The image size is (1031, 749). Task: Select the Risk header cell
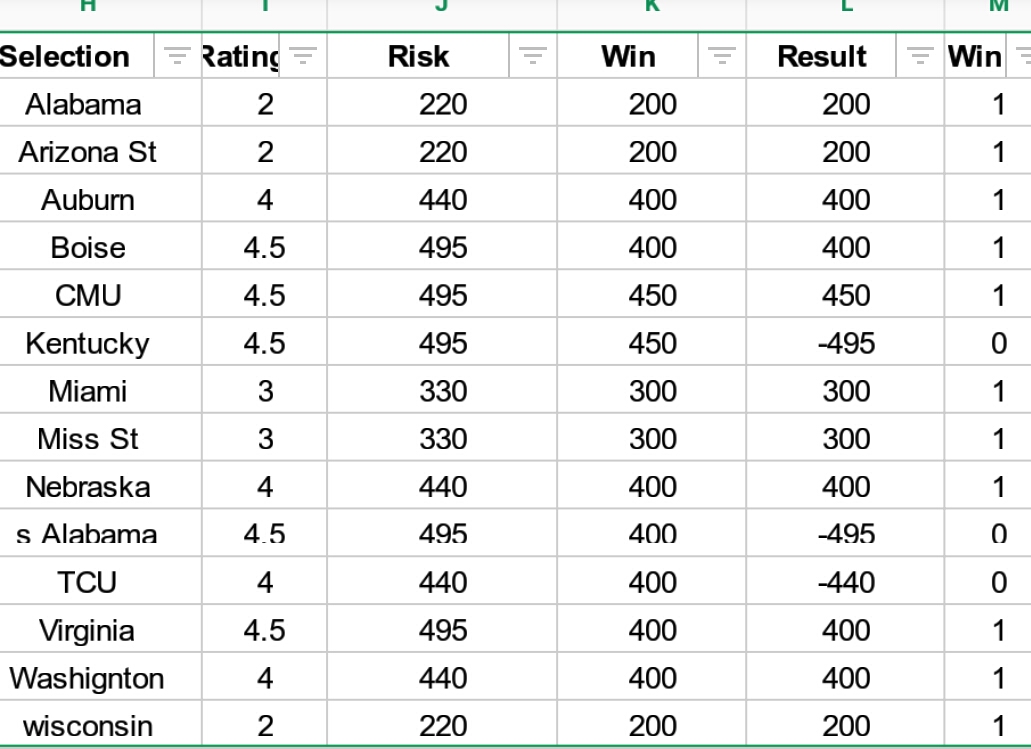pyautogui.click(x=418, y=56)
